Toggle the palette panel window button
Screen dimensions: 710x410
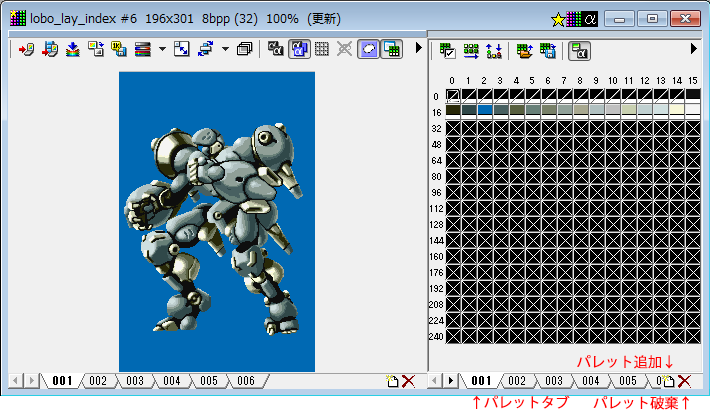[x=392, y=49]
